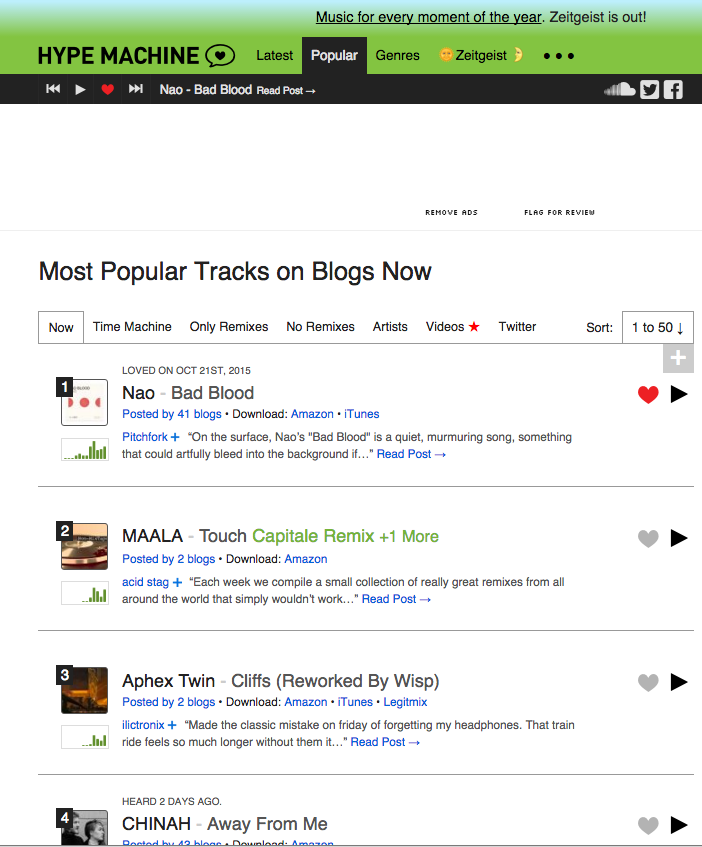Open the Nao artist link in track title
The height and width of the screenshot is (847, 702).
[138, 393]
